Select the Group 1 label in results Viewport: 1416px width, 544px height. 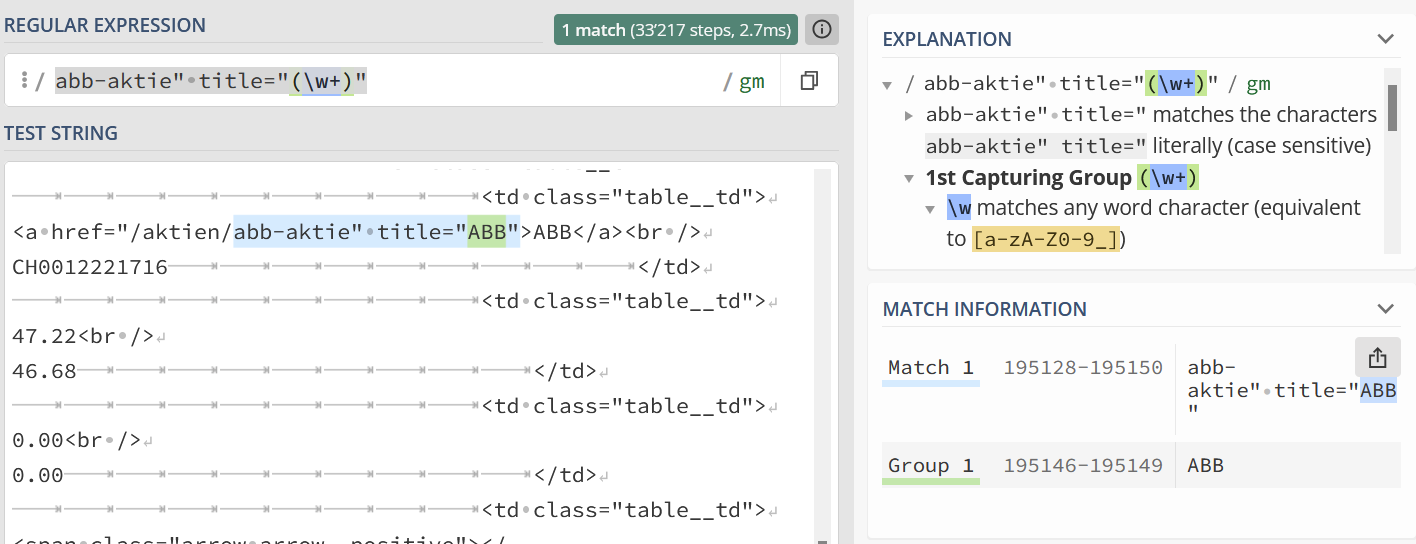point(931,466)
